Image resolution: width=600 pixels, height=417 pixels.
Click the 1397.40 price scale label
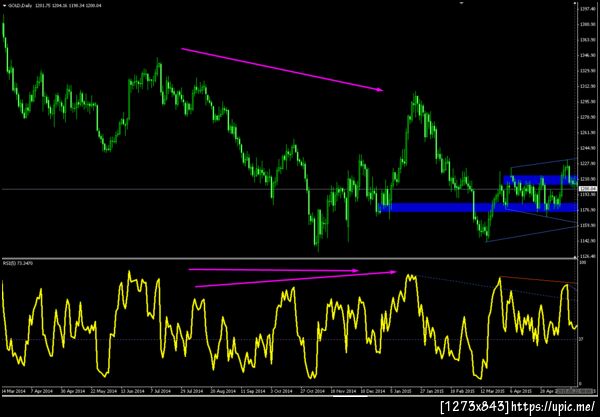(x=587, y=9)
